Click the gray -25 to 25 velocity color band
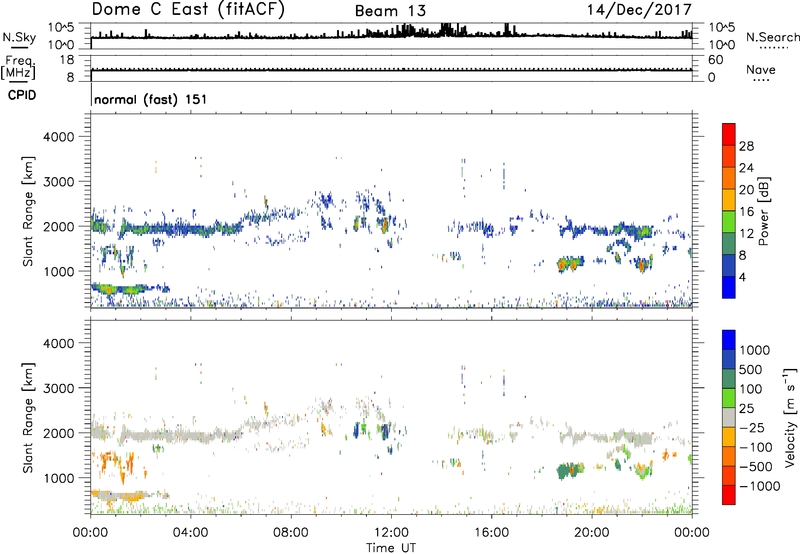800x554 pixels. 729,418
